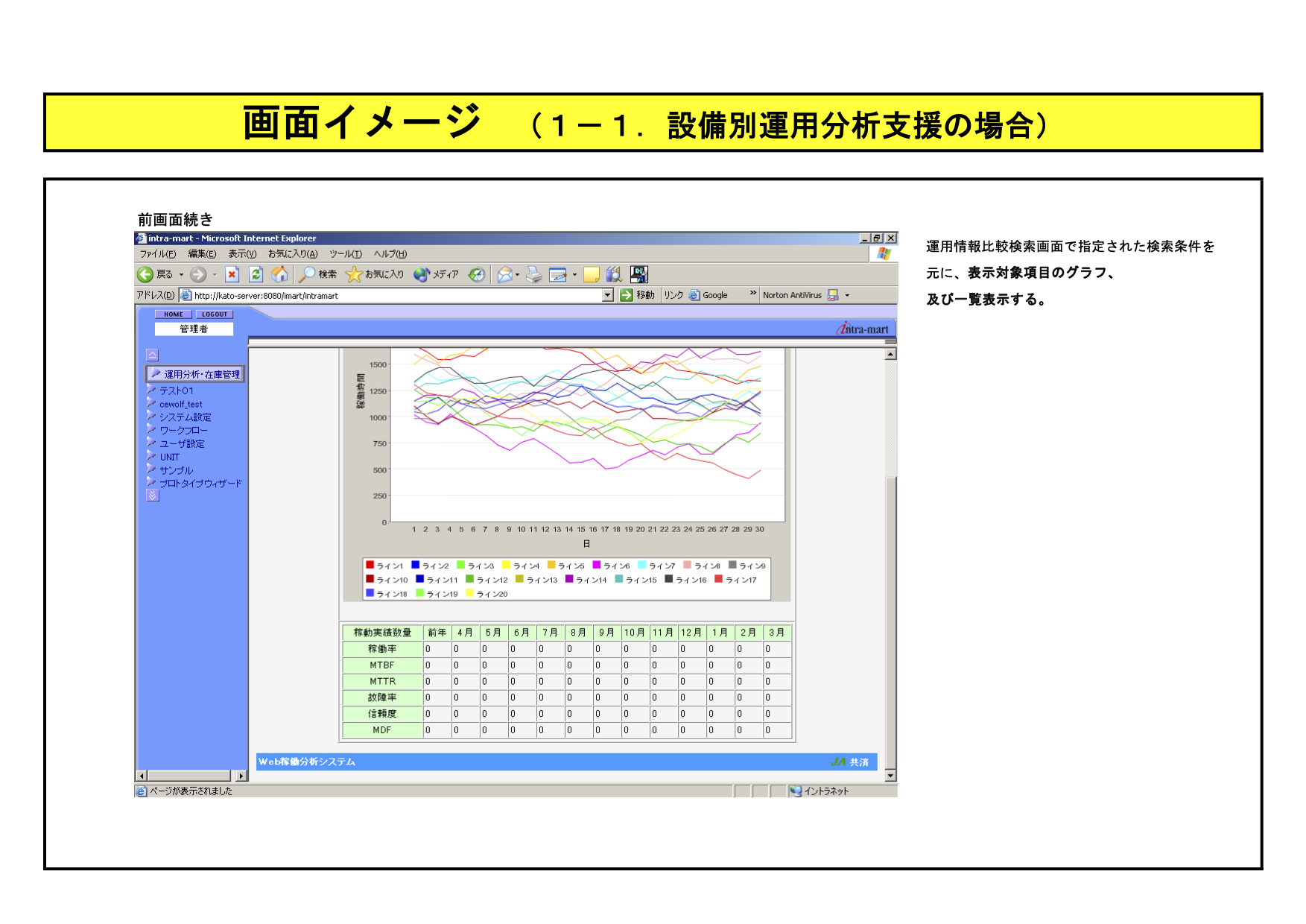
Task: Print the page with the printer icon
Action: click(533, 274)
